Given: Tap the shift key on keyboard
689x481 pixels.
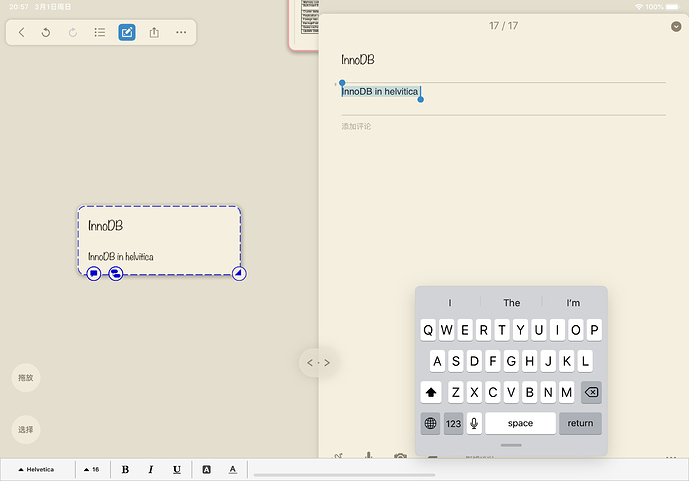Looking at the screenshot, I should [431, 392].
